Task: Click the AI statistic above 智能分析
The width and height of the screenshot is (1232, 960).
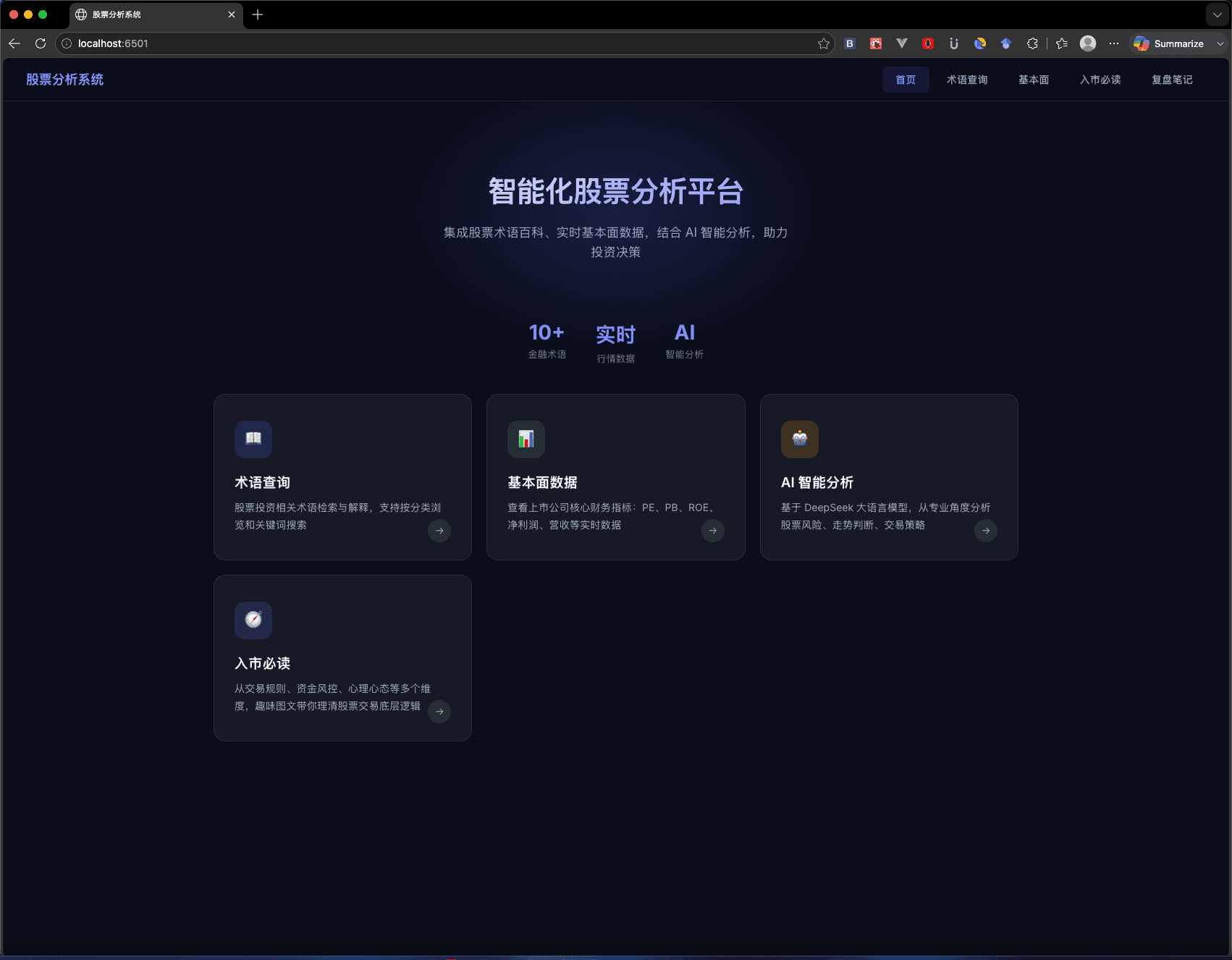Action: coord(685,332)
